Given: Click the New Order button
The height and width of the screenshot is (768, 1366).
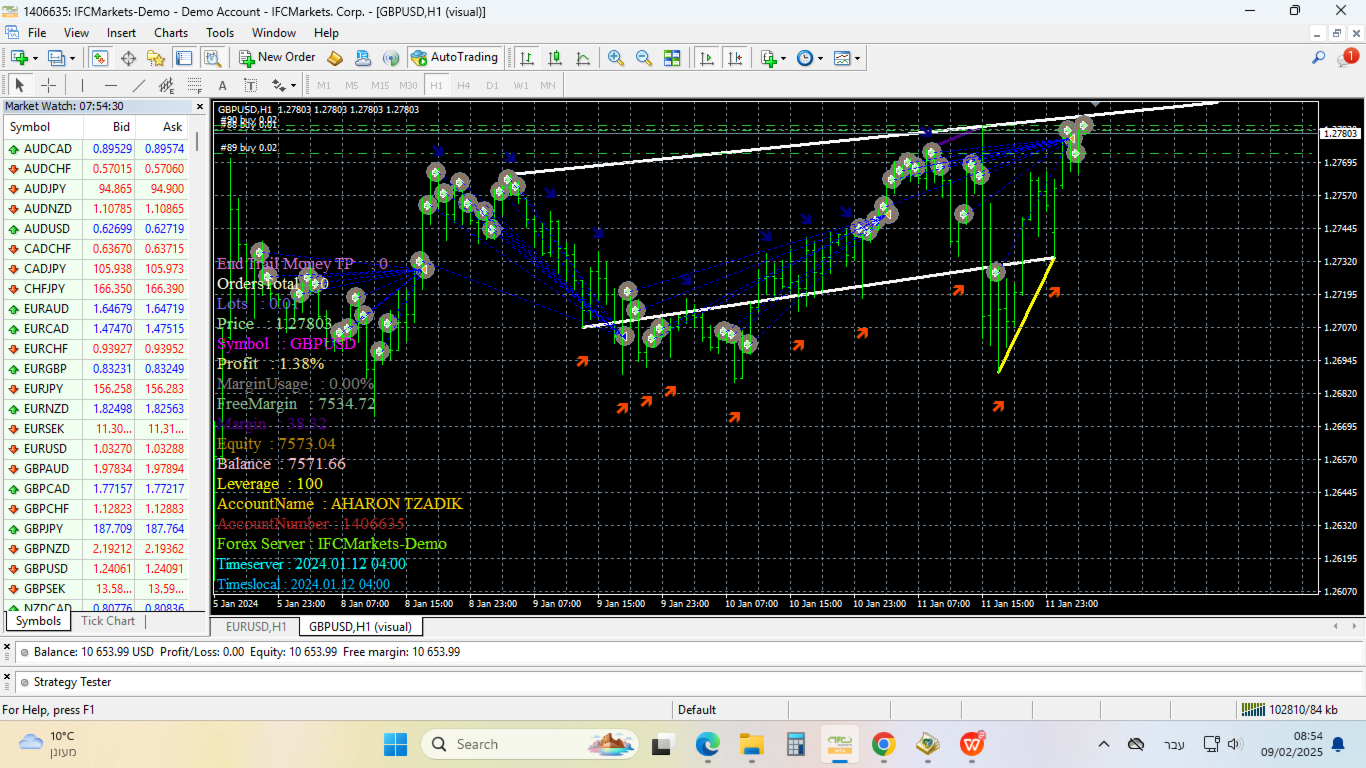Looking at the screenshot, I should point(277,58).
